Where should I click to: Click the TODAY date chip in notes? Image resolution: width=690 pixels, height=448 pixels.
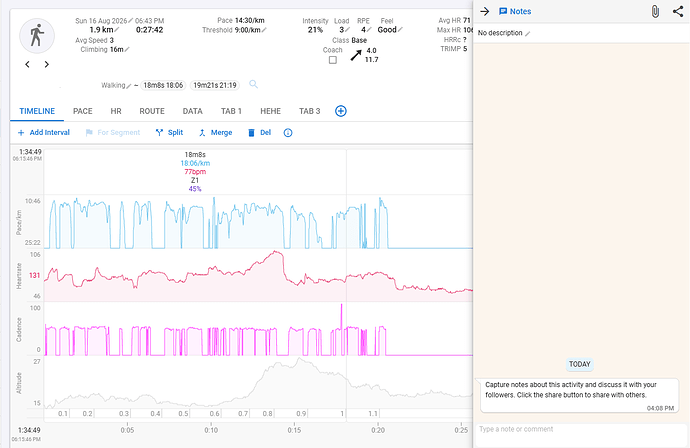[580, 364]
